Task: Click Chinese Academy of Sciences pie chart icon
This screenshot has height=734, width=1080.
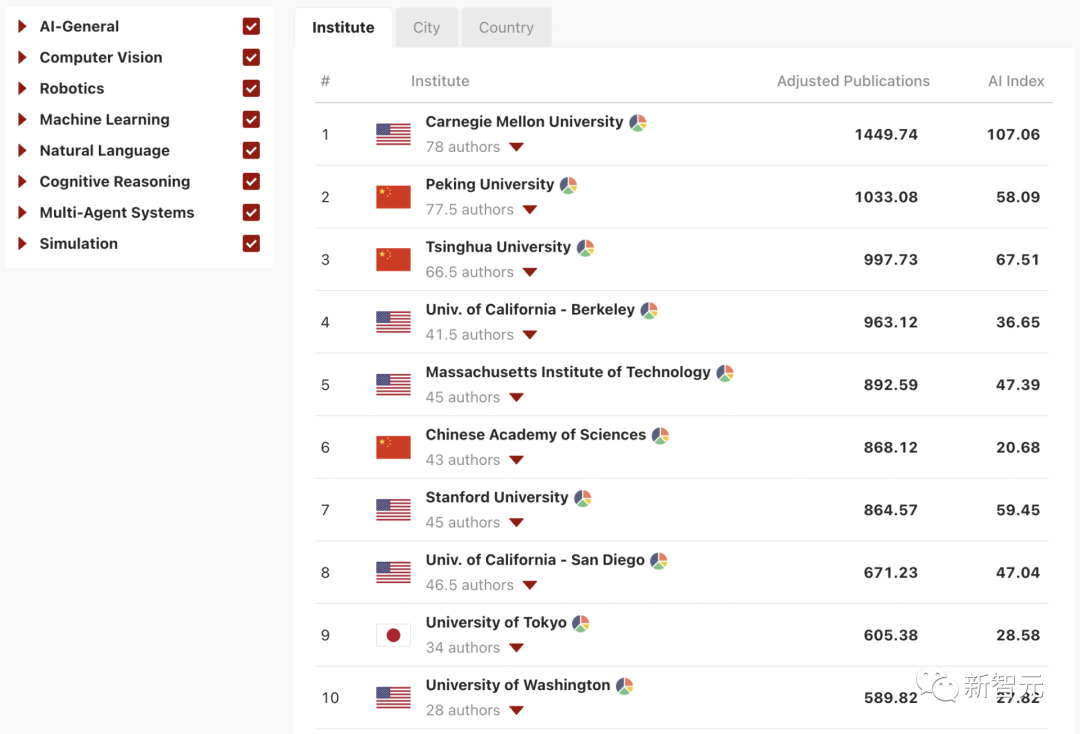Action: pyautogui.click(x=660, y=436)
